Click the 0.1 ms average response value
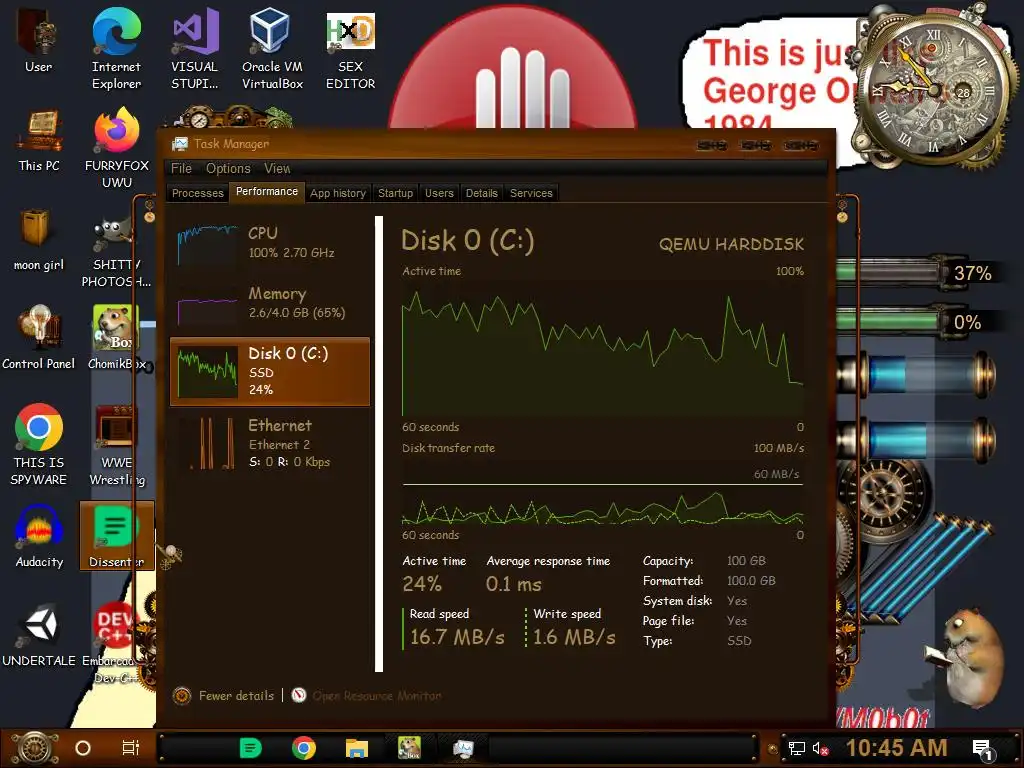The height and width of the screenshot is (768, 1024). click(x=514, y=584)
